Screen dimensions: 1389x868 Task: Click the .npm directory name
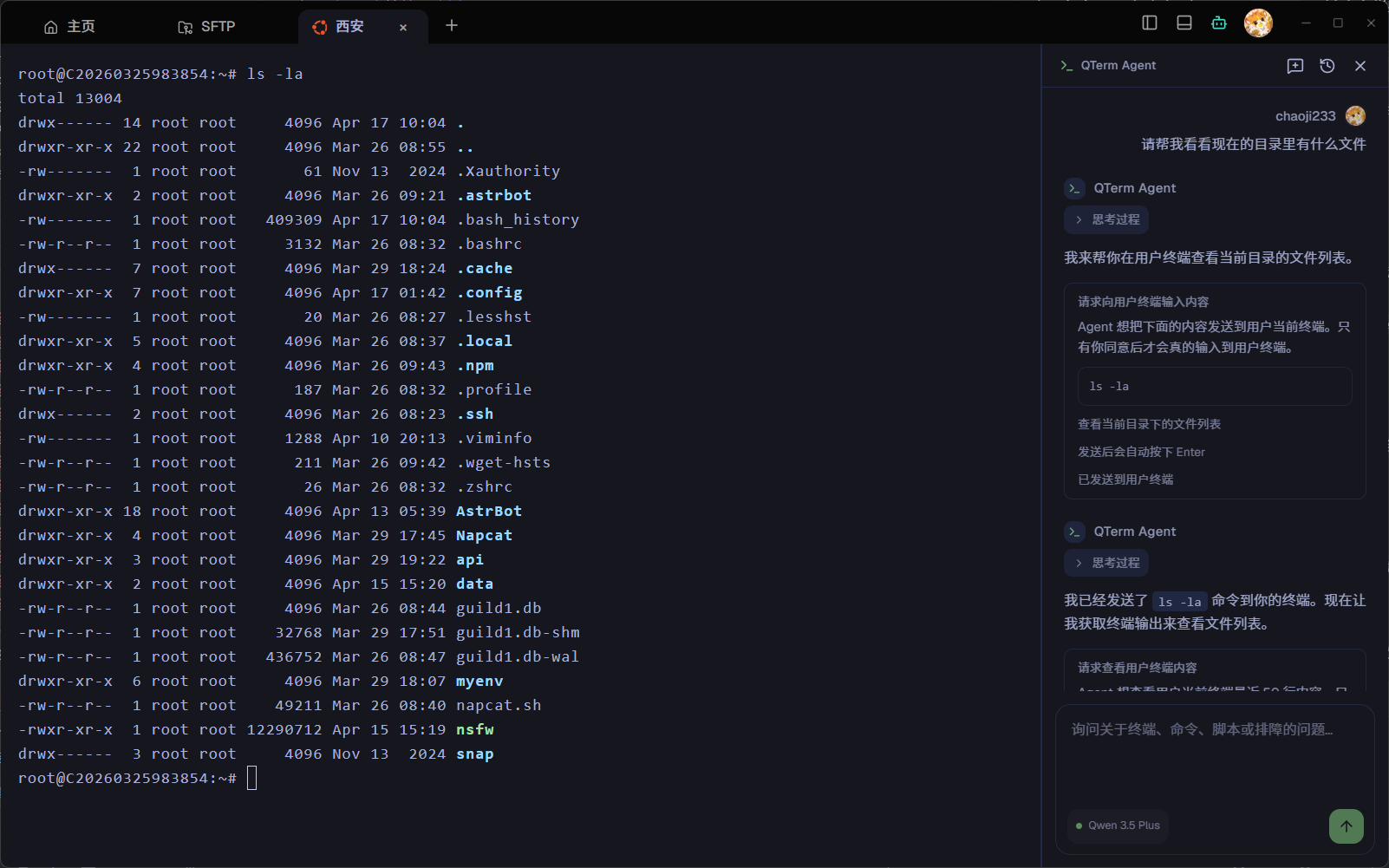(x=475, y=366)
